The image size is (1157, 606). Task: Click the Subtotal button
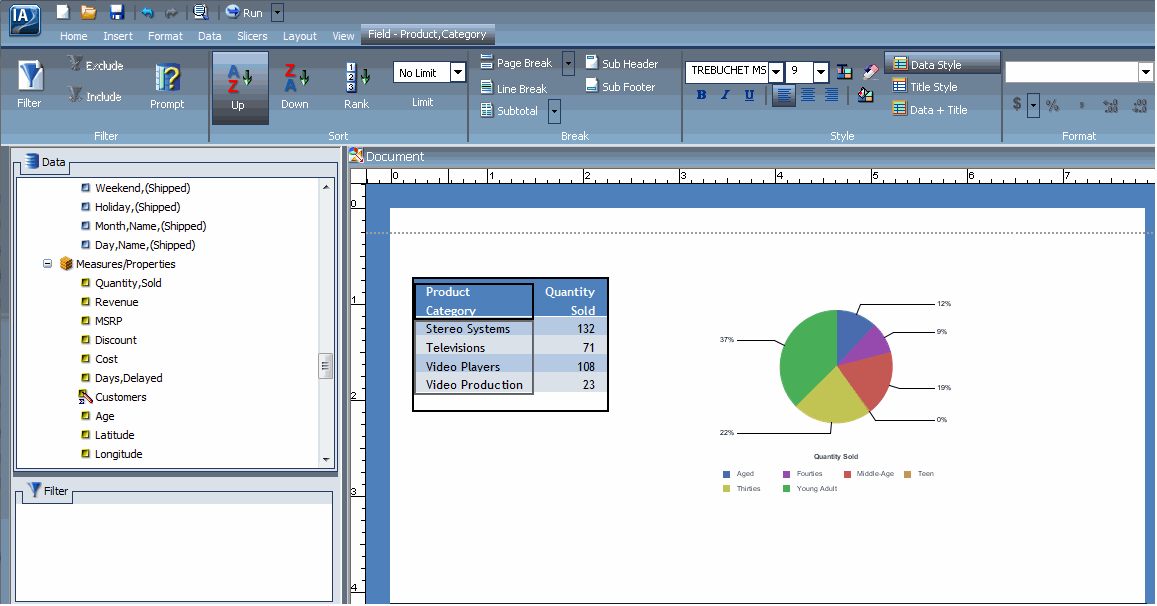pos(509,110)
